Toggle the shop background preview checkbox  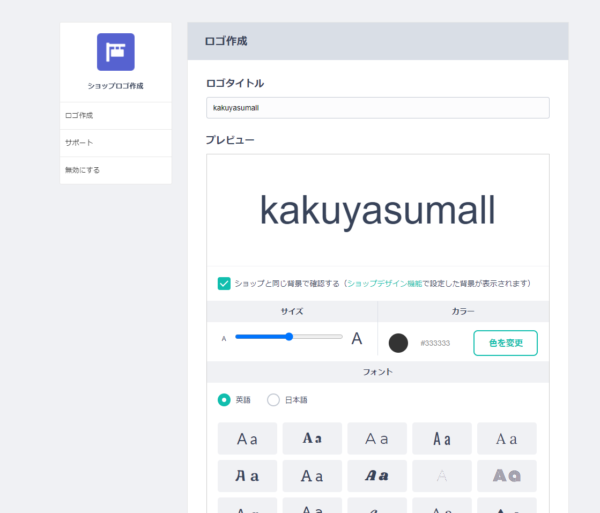tap(224, 283)
